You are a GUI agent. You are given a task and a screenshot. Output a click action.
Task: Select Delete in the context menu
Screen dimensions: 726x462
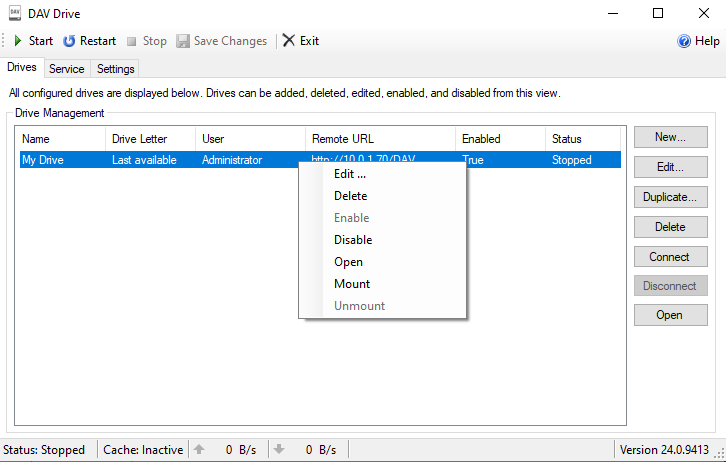point(350,196)
